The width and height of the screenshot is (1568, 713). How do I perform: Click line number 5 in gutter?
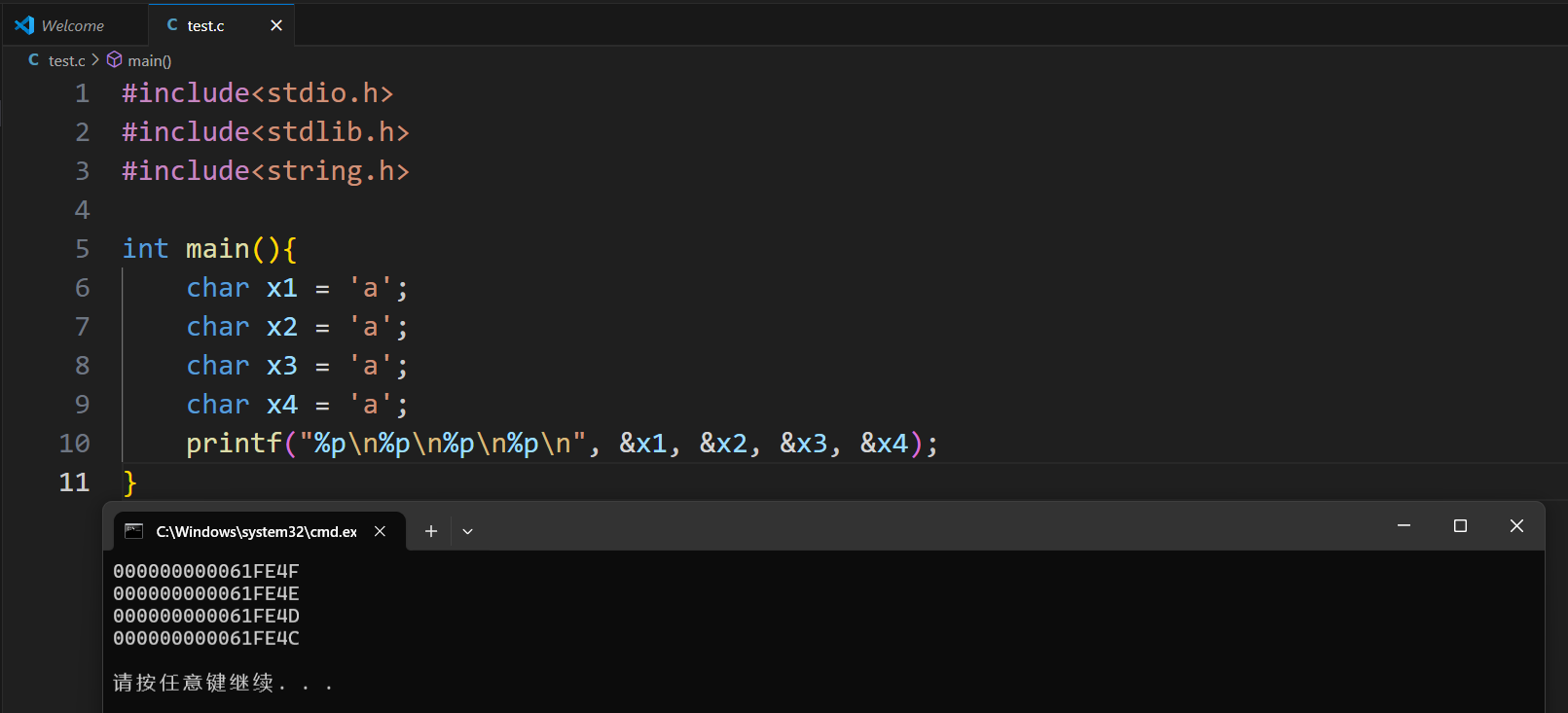click(x=82, y=249)
